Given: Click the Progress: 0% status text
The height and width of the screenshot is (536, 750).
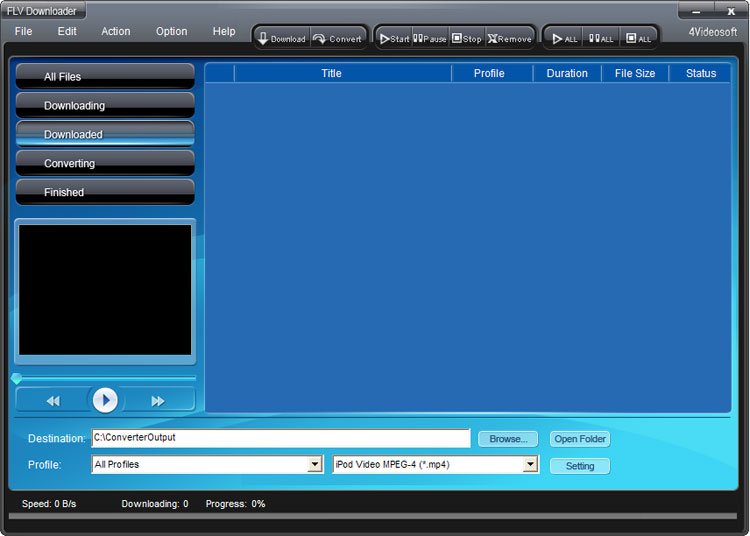Looking at the screenshot, I should tap(235, 503).
